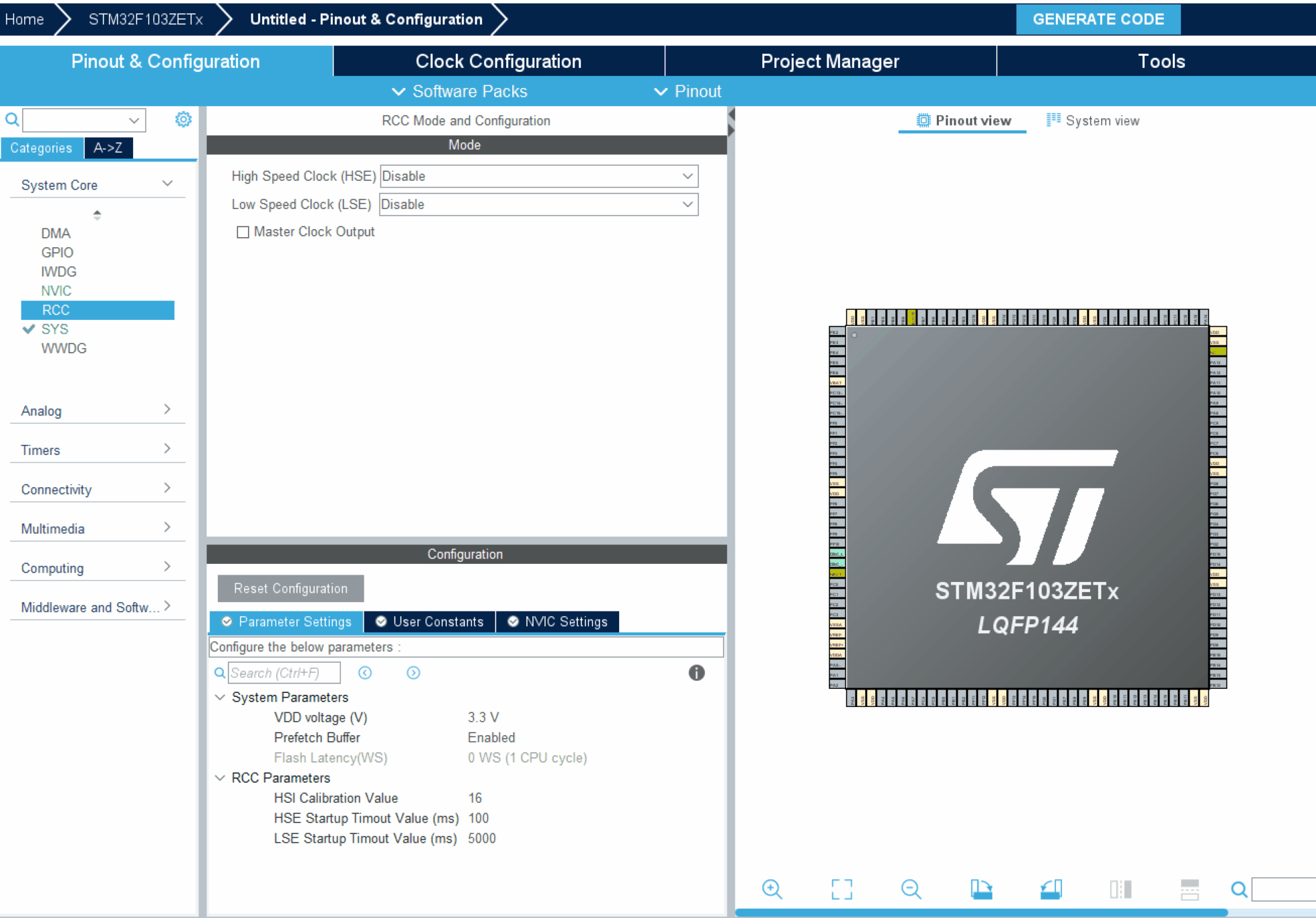This screenshot has height=918, width=1316.
Task: Expand the Timers category
Action: [167, 448]
